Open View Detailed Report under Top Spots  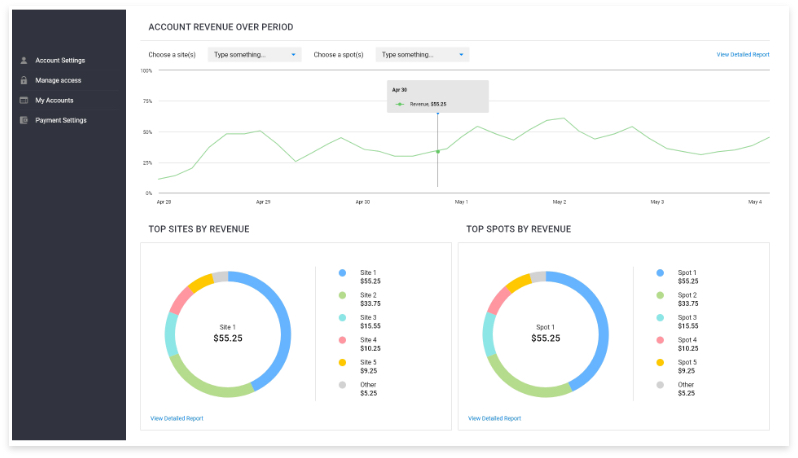click(494, 418)
